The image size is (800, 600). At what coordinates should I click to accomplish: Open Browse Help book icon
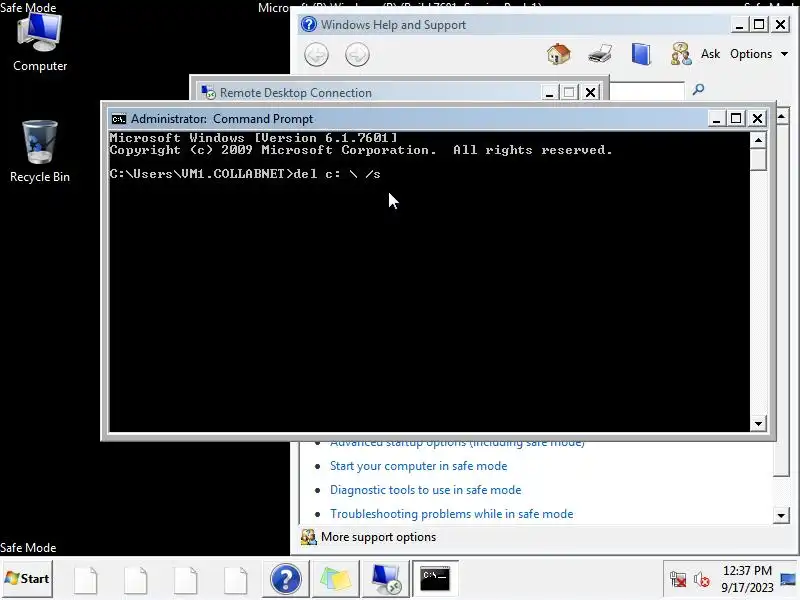tap(641, 54)
